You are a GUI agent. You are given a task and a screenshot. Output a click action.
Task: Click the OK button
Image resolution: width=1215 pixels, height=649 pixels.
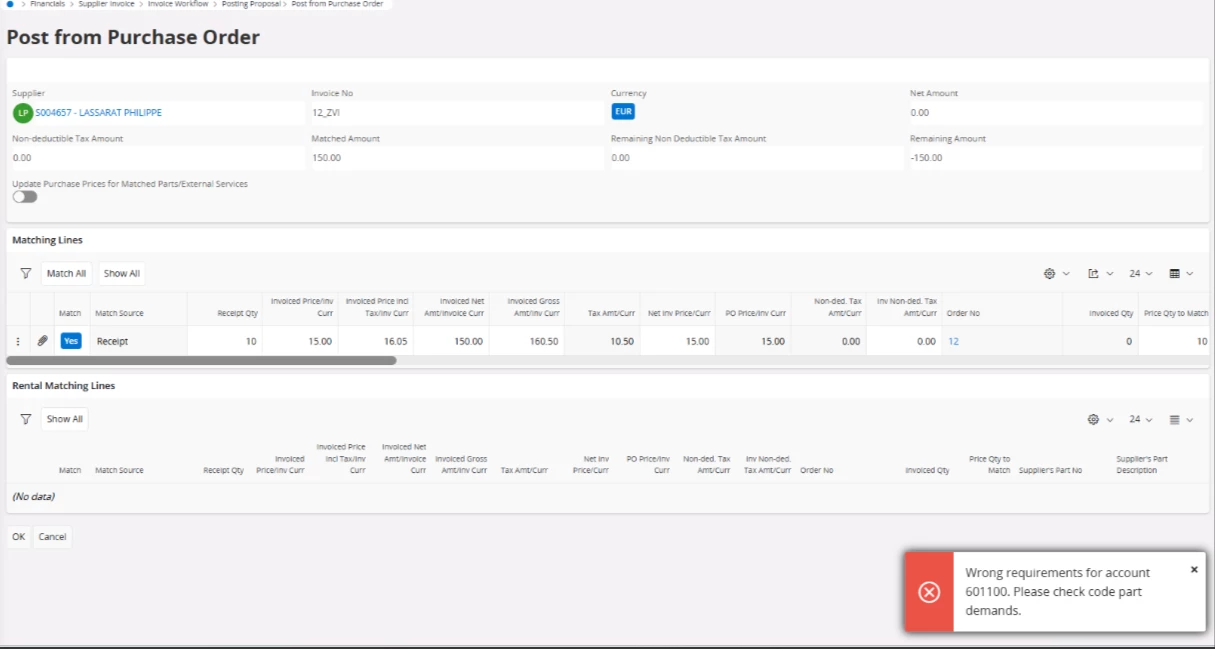pos(18,537)
